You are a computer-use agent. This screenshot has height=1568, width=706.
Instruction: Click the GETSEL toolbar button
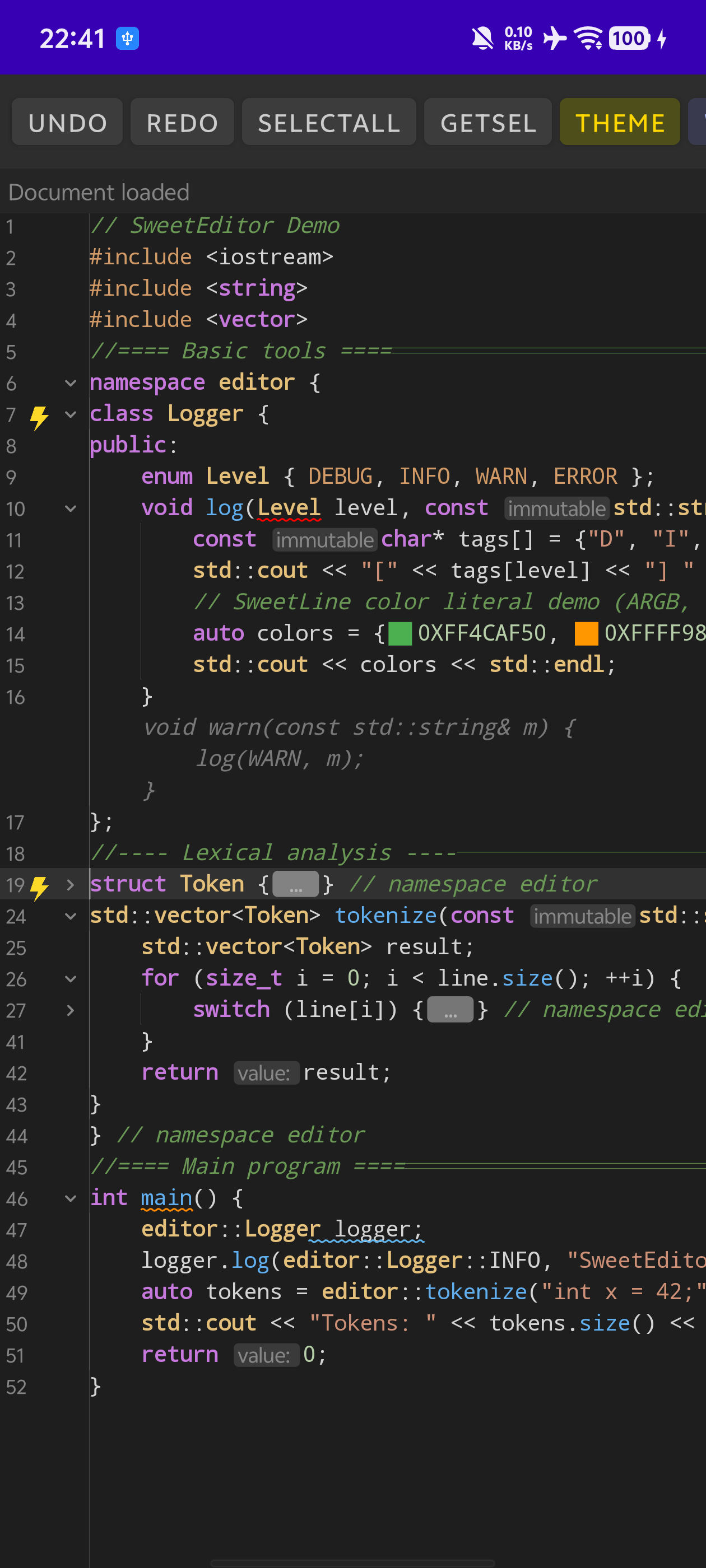488,122
